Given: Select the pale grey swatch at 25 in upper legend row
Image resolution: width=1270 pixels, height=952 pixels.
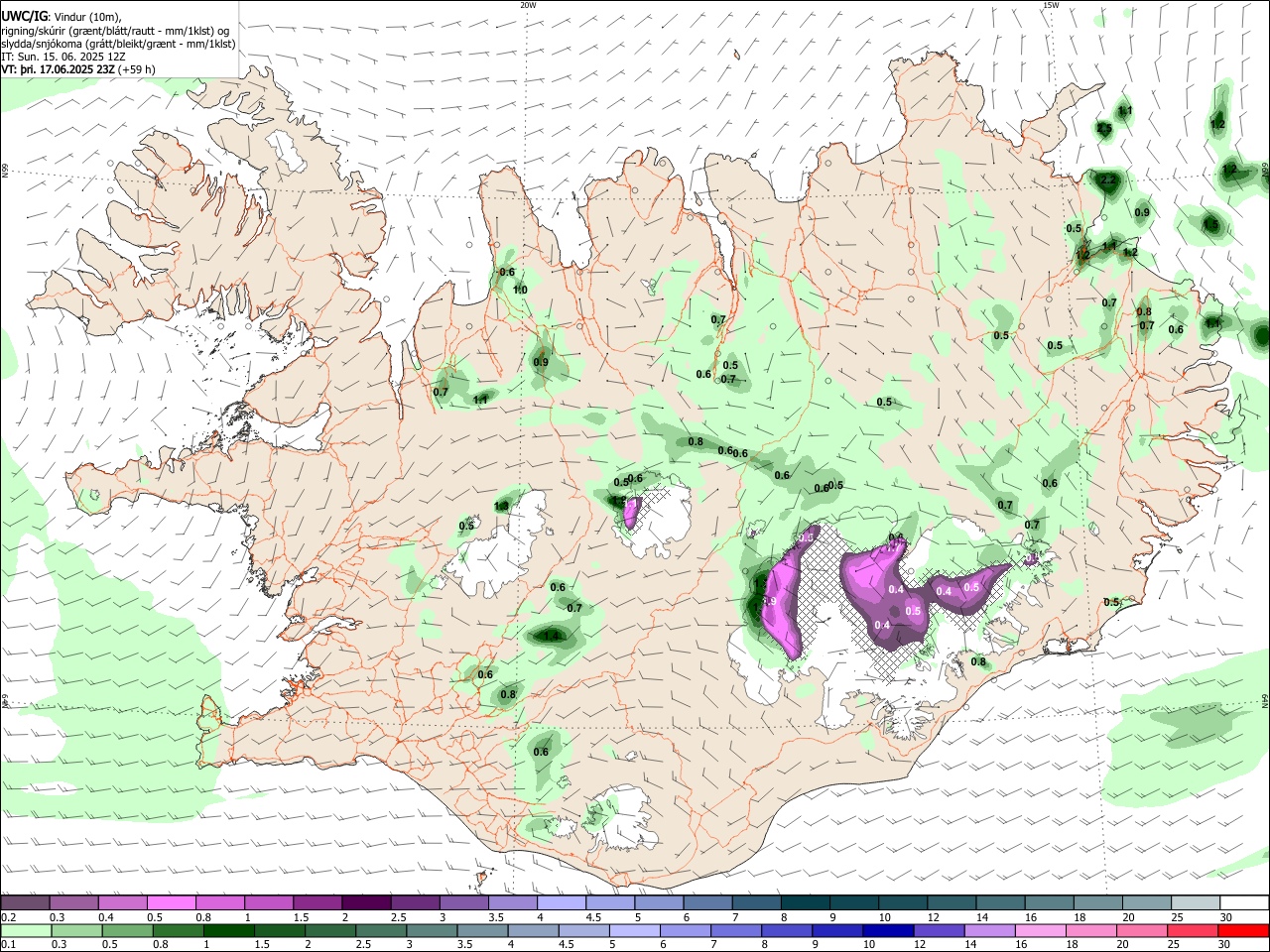Looking at the screenshot, I should click(1196, 903).
